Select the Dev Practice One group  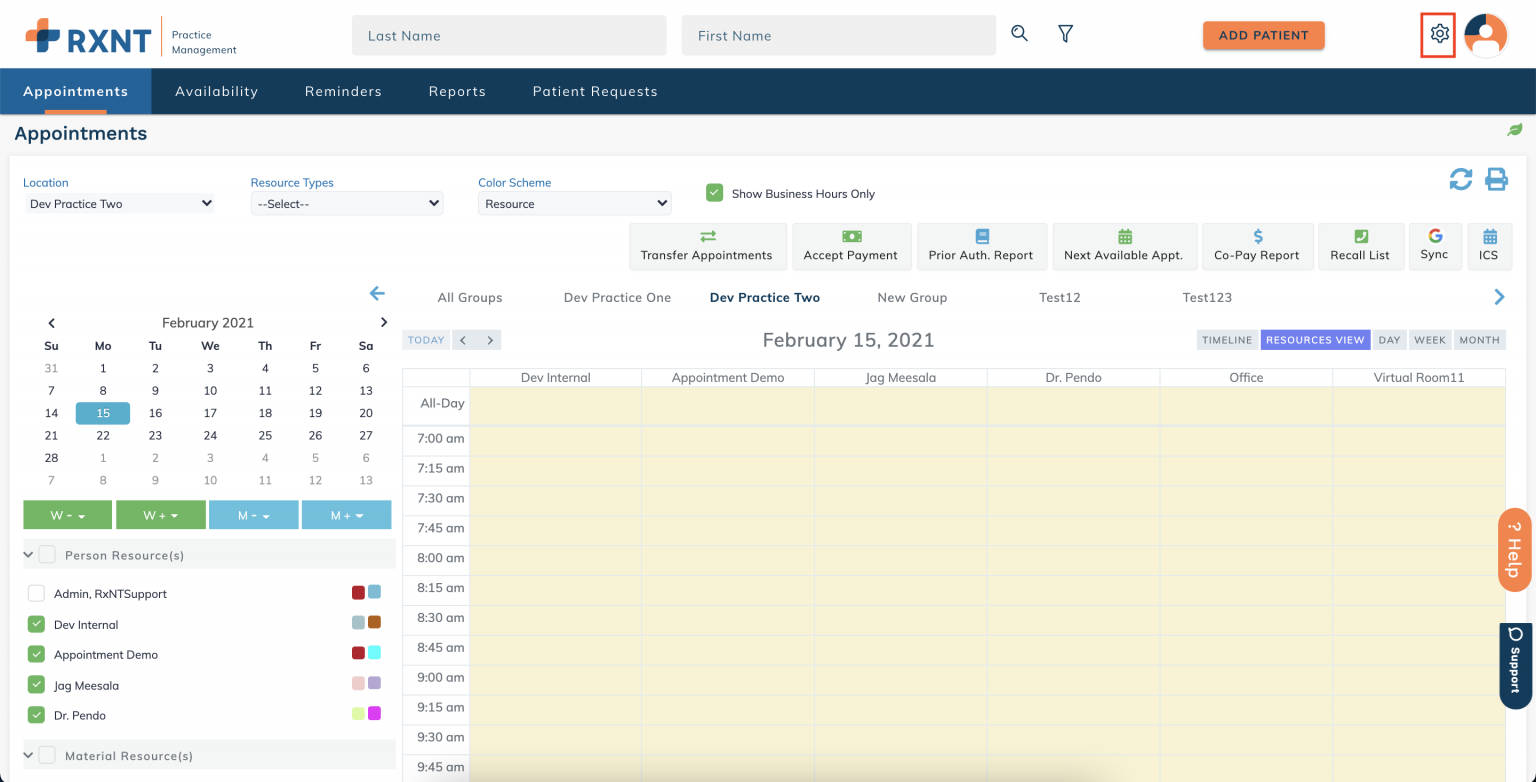click(x=617, y=297)
